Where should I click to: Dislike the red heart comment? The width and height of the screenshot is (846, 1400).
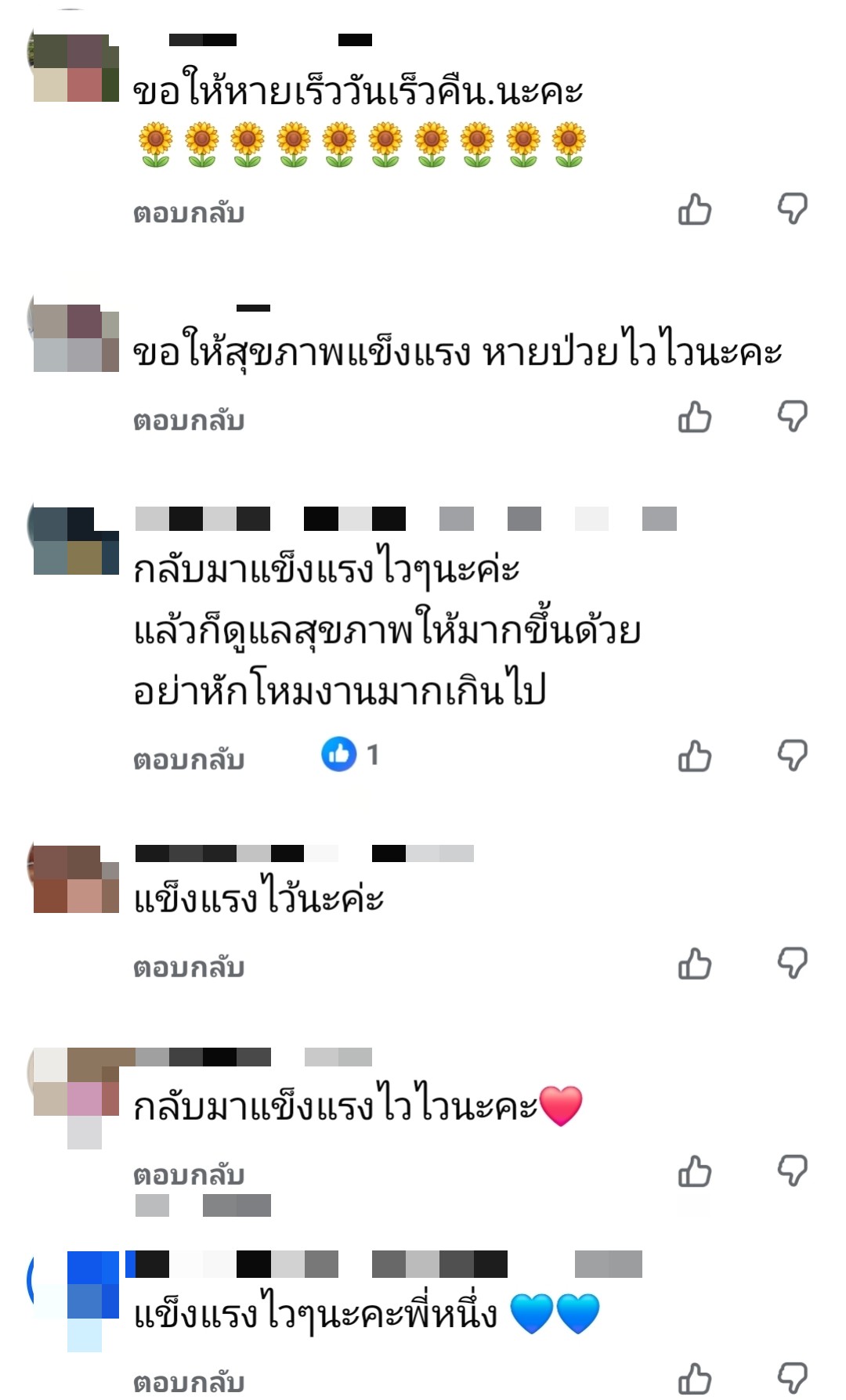pyautogui.click(x=792, y=1172)
